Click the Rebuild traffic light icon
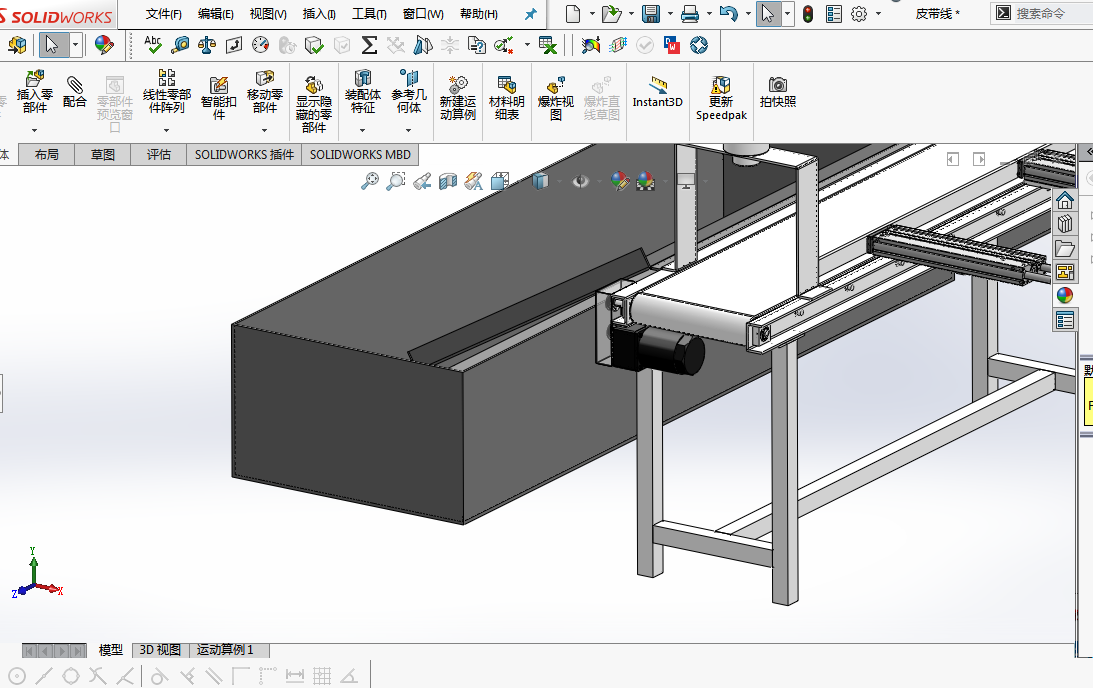 pyautogui.click(x=808, y=14)
